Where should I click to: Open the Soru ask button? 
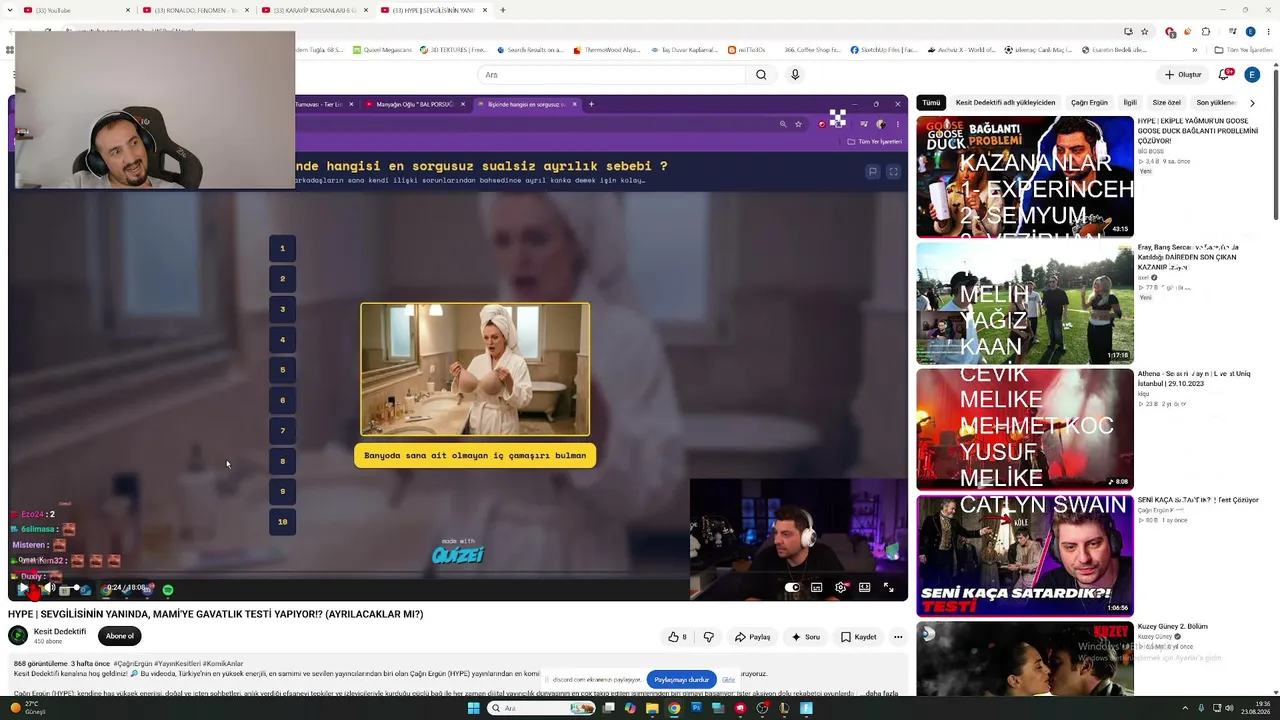(x=805, y=637)
